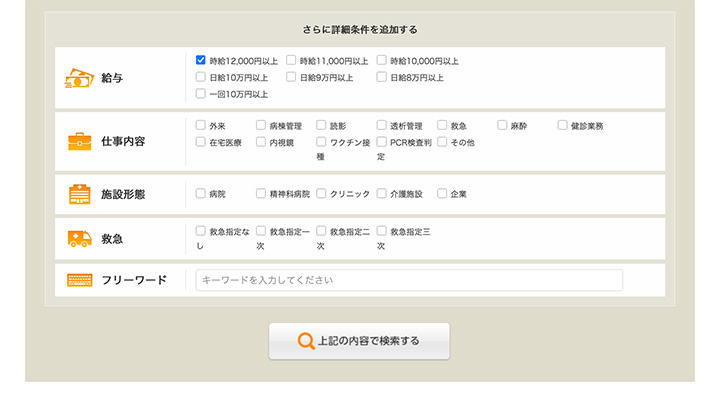The height and width of the screenshot is (401, 720).
Task: Check the 内視鏡 option
Action: tap(261, 143)
